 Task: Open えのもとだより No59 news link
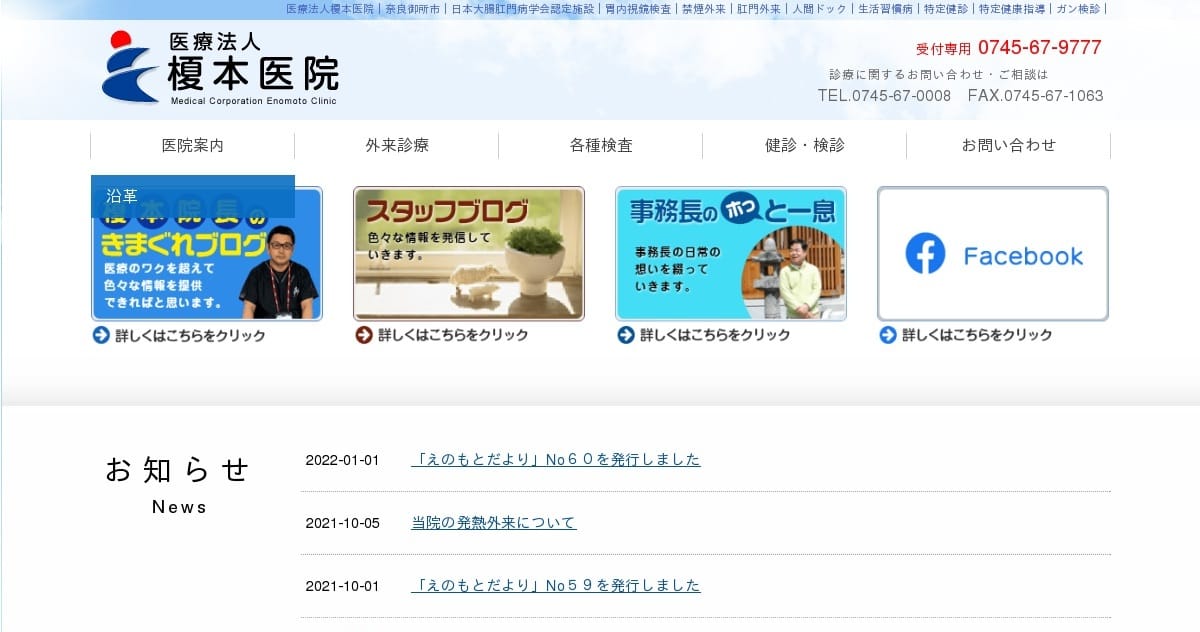[555, 586]
